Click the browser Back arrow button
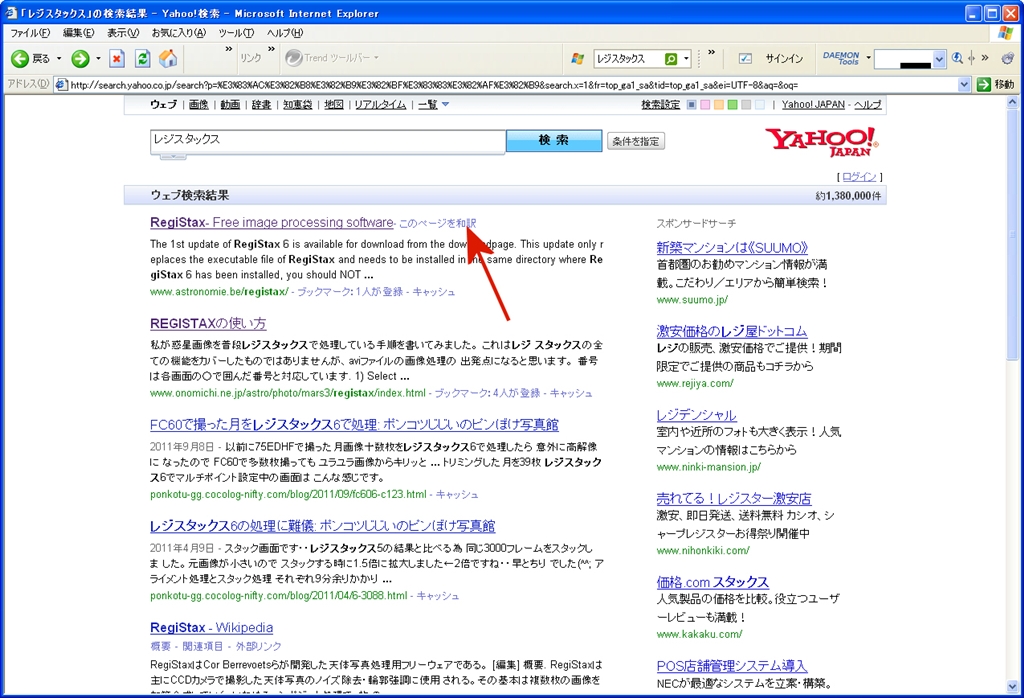The height and width of the screenshot is (698, 1024). pyautogui.click(x=18, y=59)
